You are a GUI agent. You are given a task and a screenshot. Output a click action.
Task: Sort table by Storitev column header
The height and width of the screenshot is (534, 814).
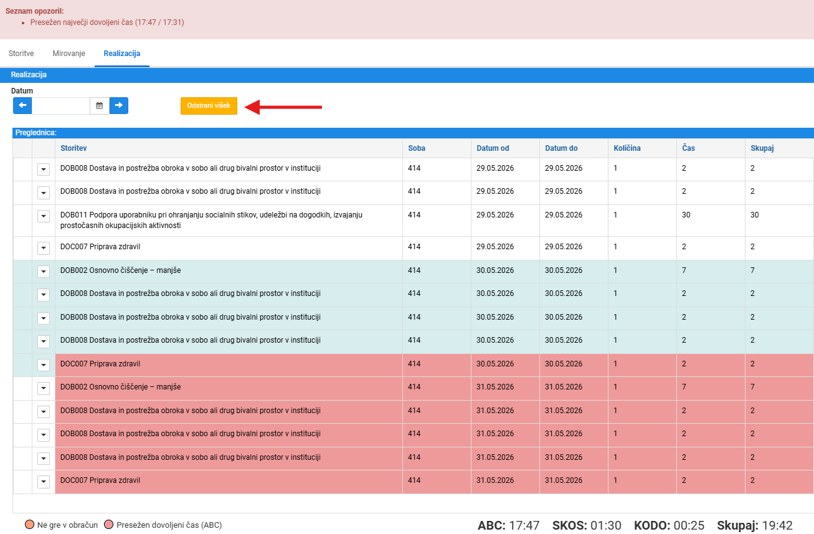pyautogui.click(x=73, y=148)
